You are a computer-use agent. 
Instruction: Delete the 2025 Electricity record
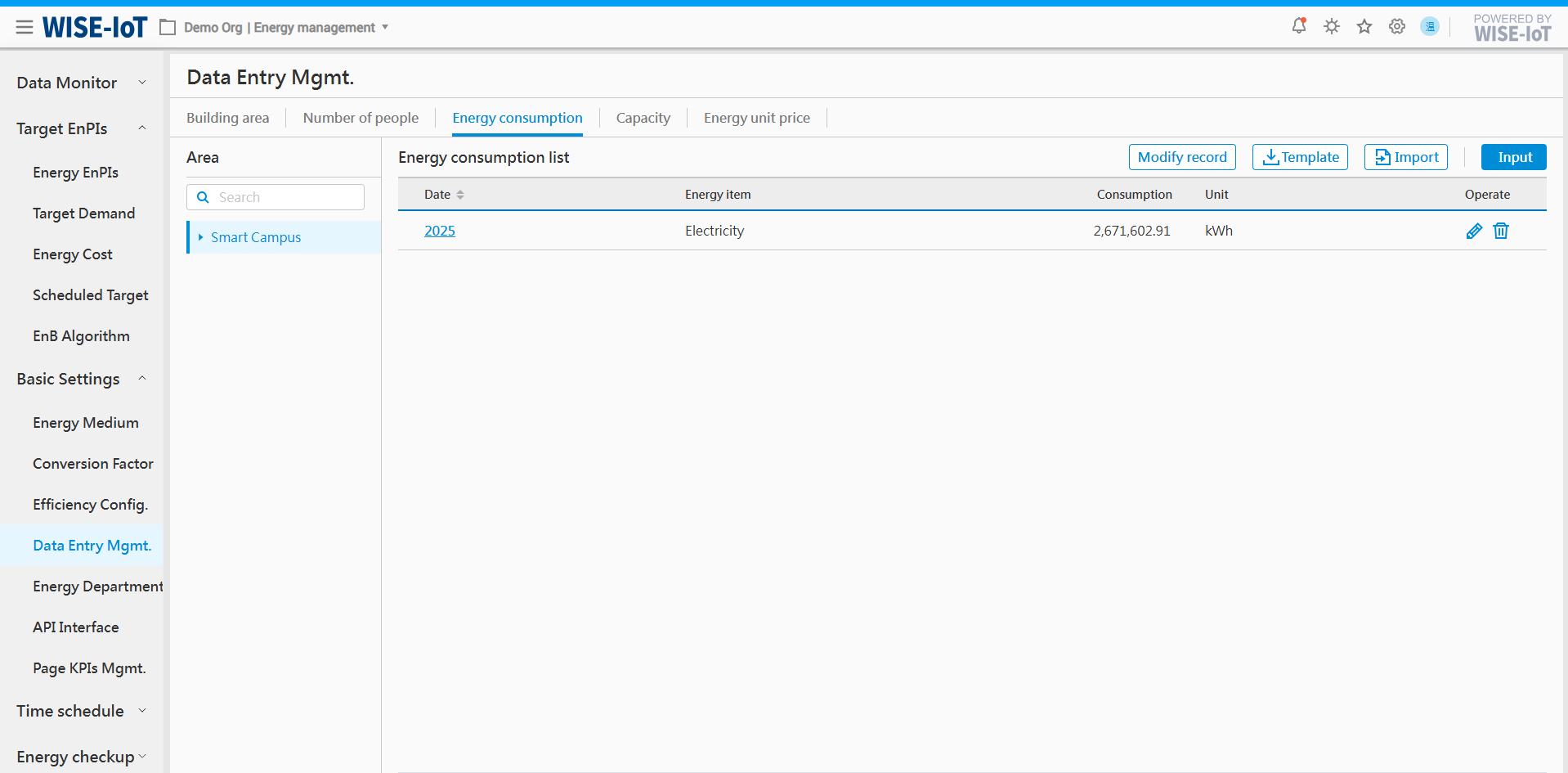(1501, 231)
